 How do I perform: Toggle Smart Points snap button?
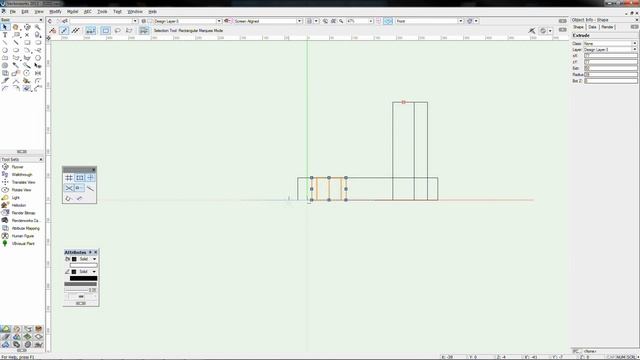point(80,188)
